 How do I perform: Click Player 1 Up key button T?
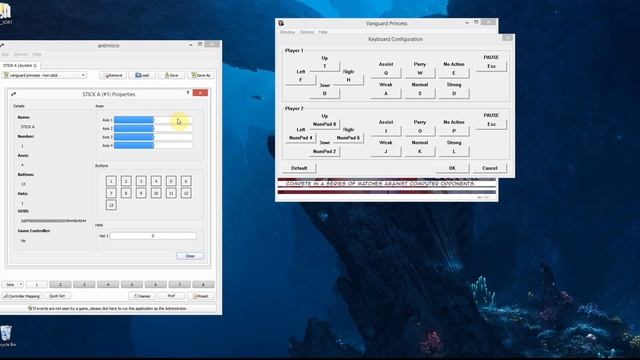pyautogui.click(x=324, y=66)
